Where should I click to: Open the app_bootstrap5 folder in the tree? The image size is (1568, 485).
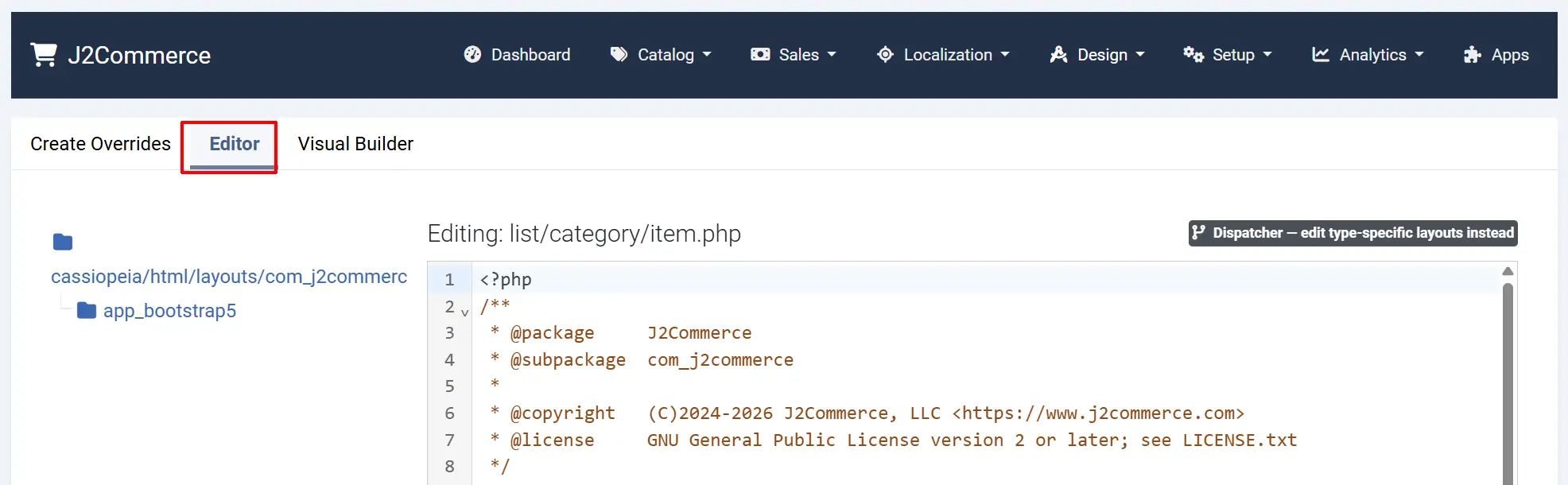tap(169, 311)
